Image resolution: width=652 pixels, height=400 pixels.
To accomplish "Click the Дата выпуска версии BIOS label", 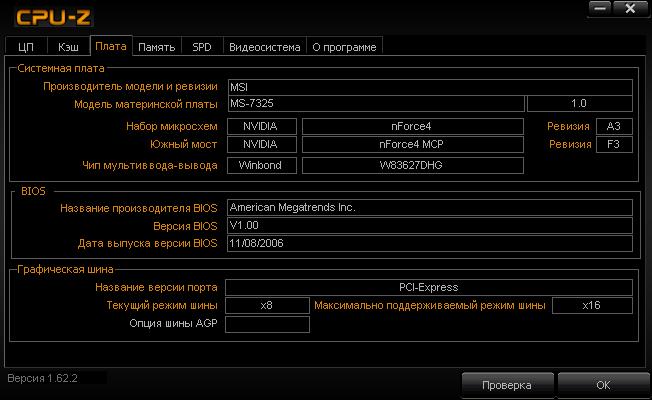I will pyautogui.click(x=148, y=243).
